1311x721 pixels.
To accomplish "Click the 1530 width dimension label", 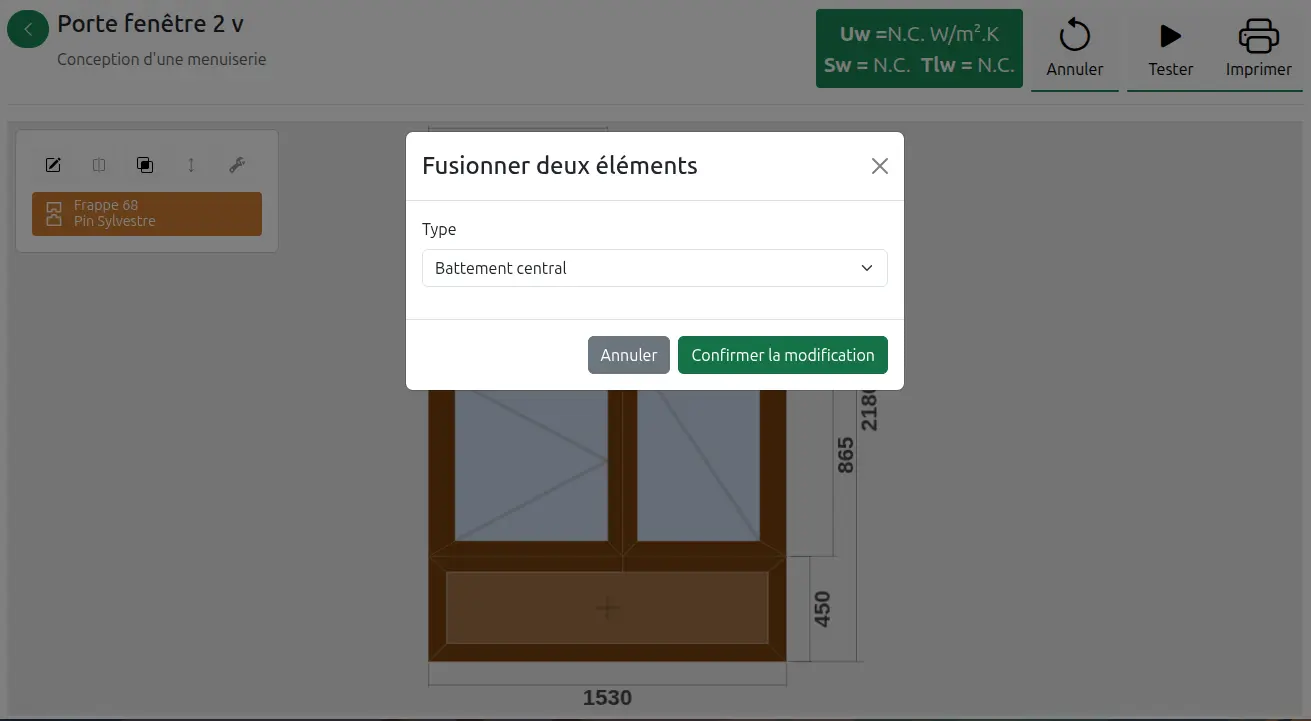I will point(607,697).
